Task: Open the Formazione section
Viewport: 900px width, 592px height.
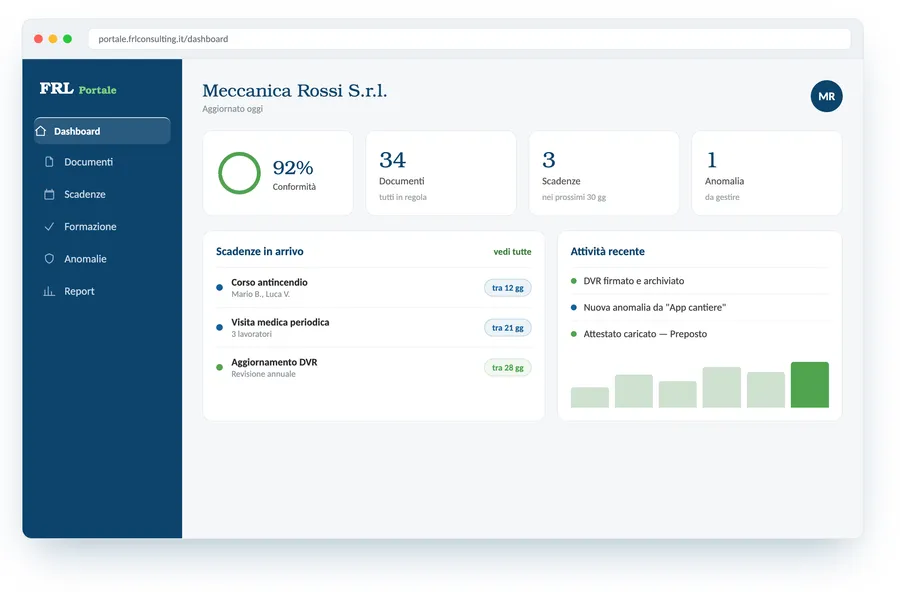Action: click(102, 226)
